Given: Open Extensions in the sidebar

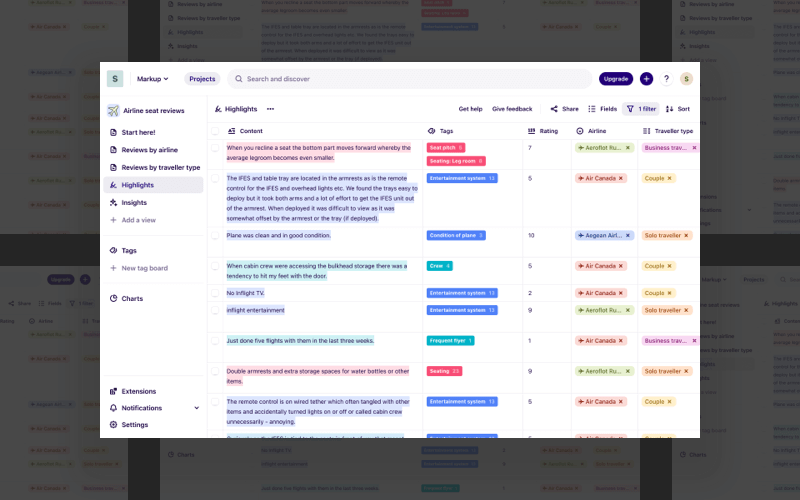Looking at the screenshot, I should pyautogui.click(x=139, y=391).
